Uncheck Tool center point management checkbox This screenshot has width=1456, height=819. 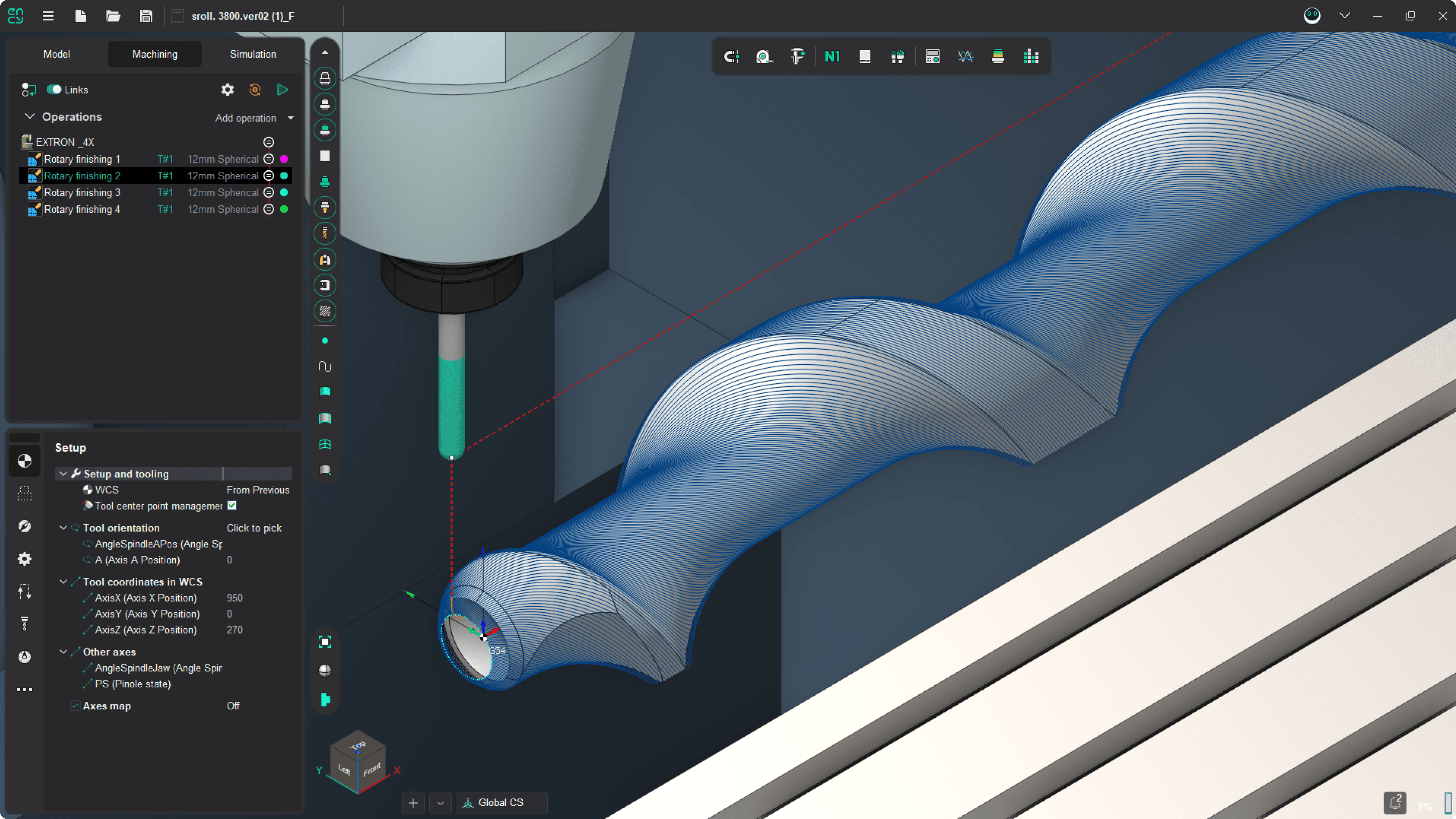click(232, 505)
